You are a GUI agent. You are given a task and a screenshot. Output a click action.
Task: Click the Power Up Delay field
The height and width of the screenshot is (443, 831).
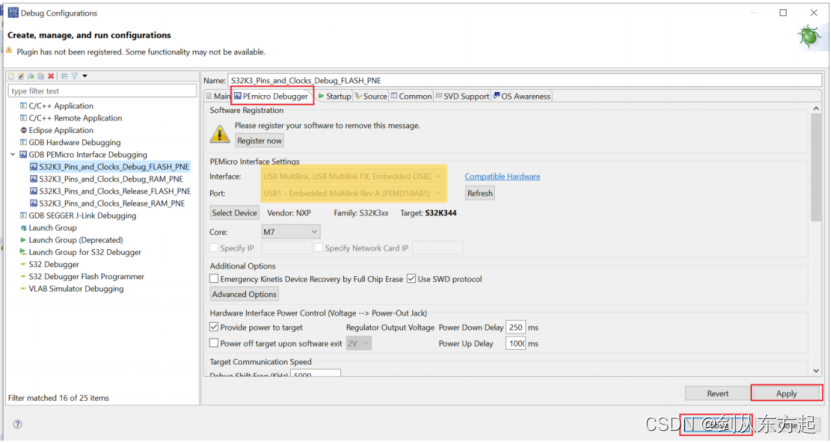click(x=516, y=344)
